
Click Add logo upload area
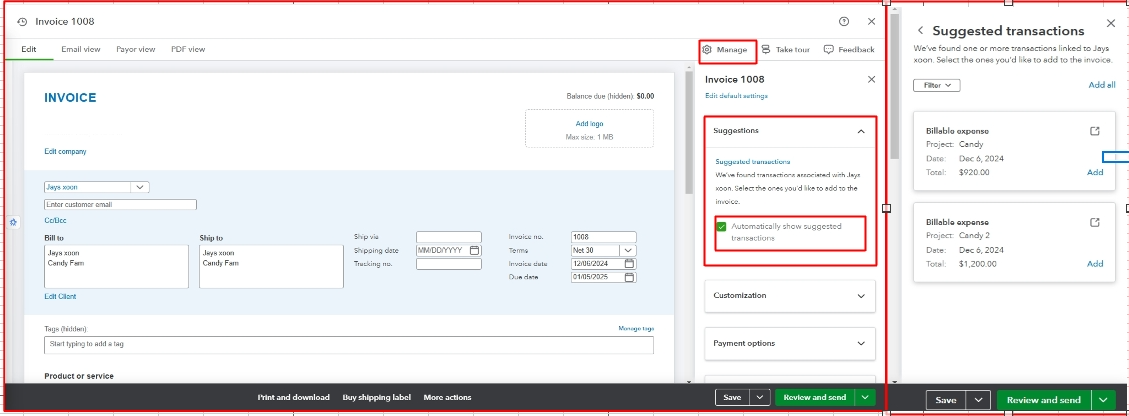point(590,129)
